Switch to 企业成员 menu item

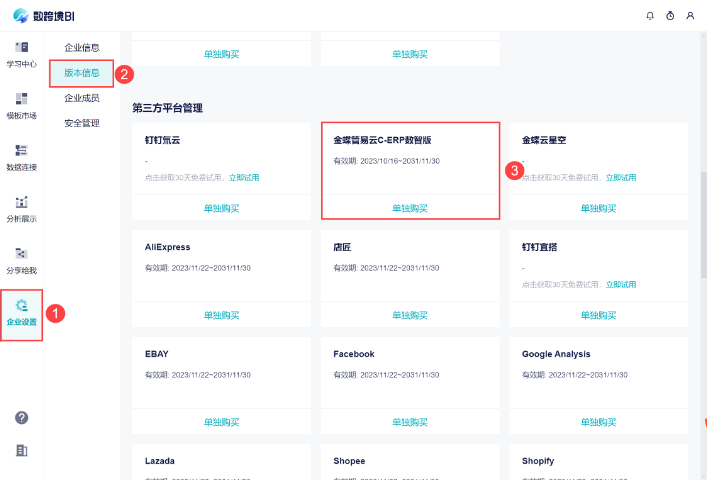click(82, 98)
